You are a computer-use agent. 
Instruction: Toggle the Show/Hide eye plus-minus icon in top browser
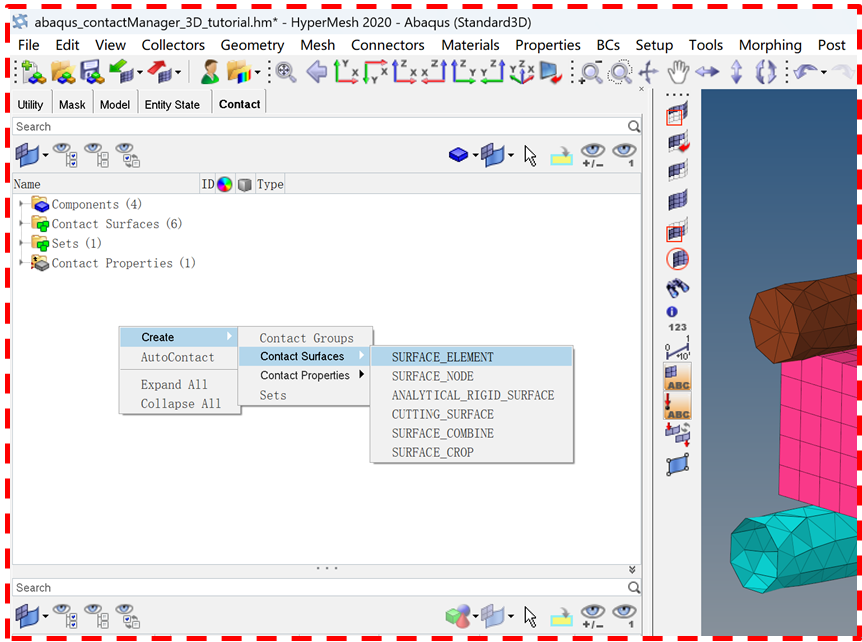(592, 155)
